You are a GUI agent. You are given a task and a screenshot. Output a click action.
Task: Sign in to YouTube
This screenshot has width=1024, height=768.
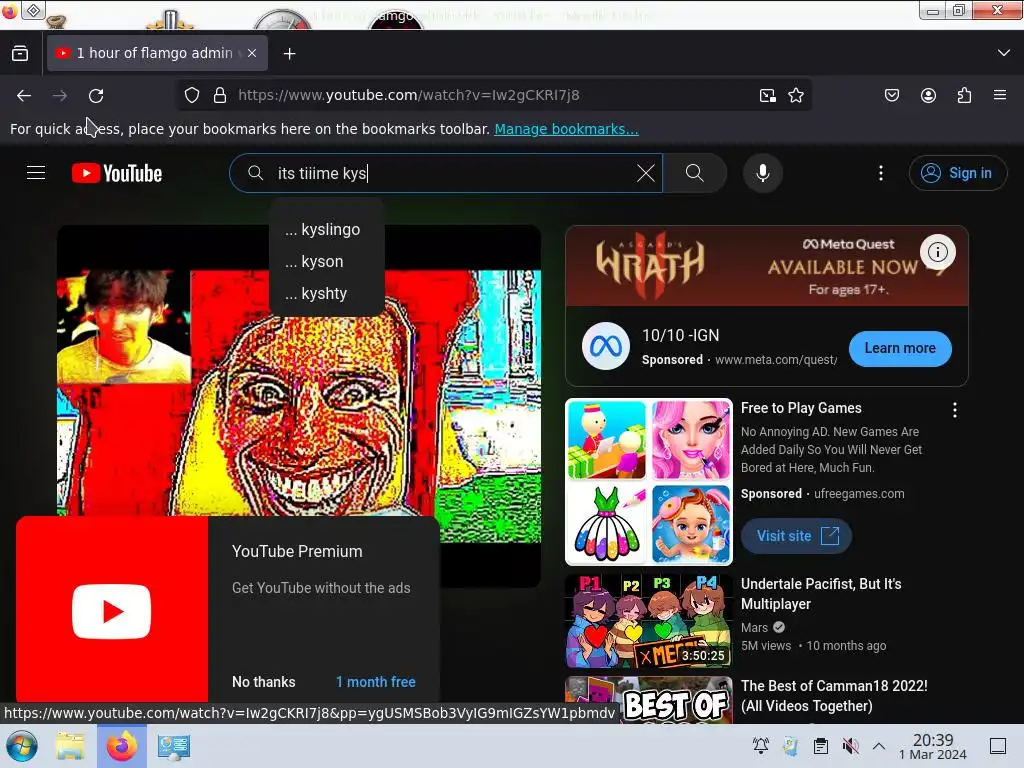click(x=957, y=173)
